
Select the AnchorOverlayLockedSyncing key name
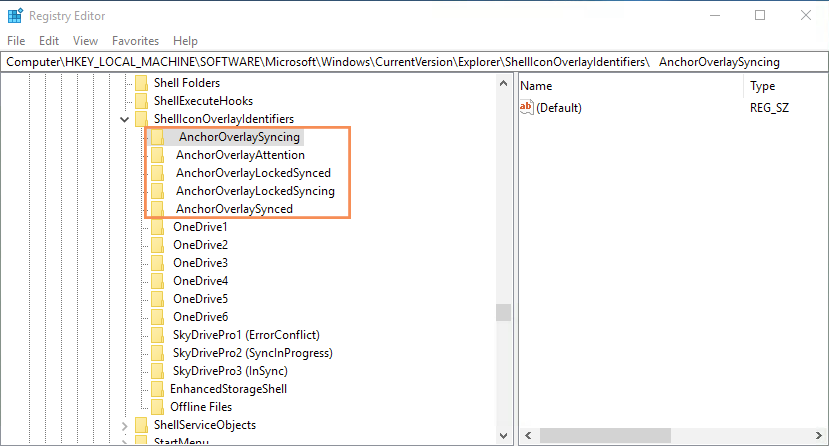(255, 191)
